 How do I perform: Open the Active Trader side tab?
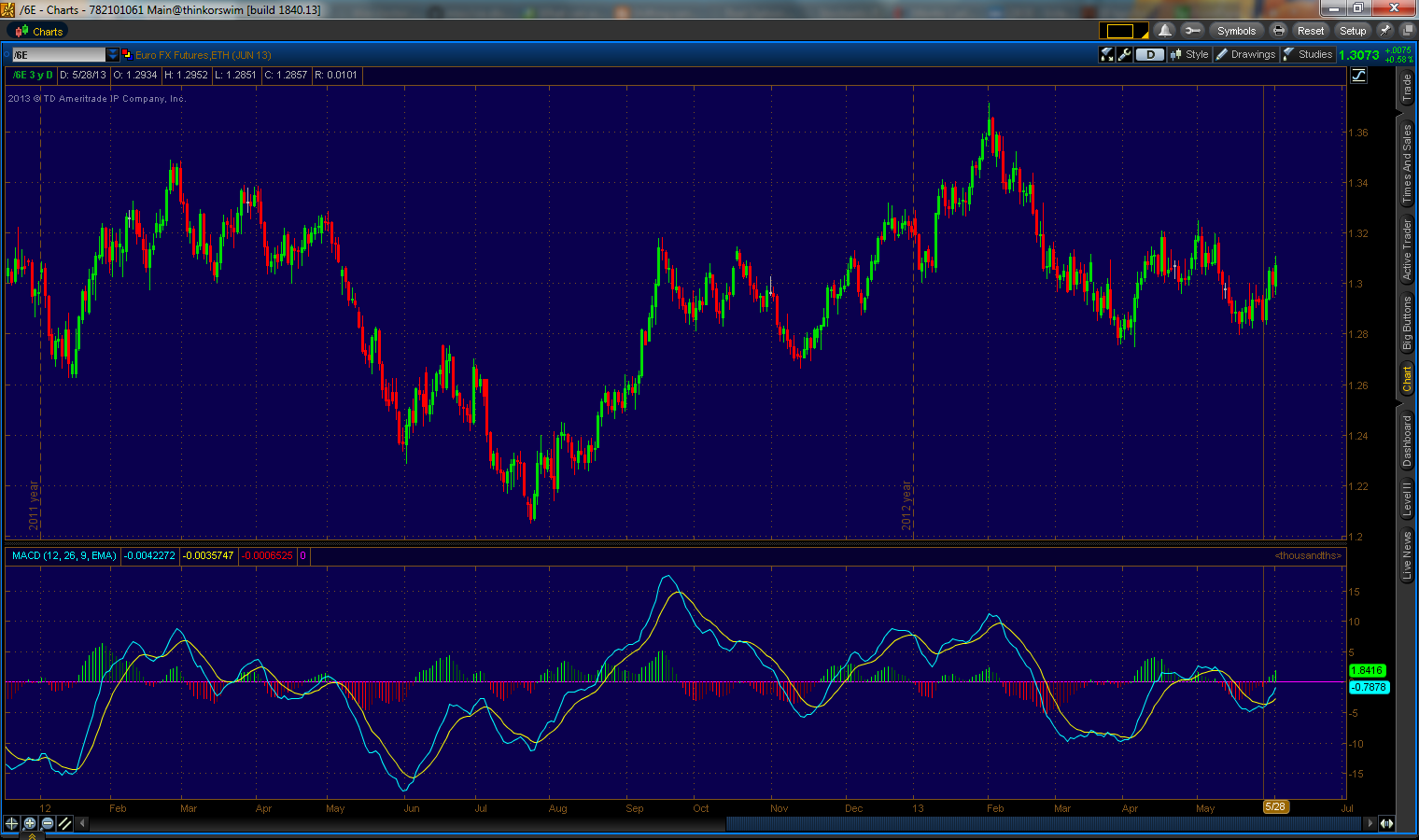click(x=1407, y=249)
